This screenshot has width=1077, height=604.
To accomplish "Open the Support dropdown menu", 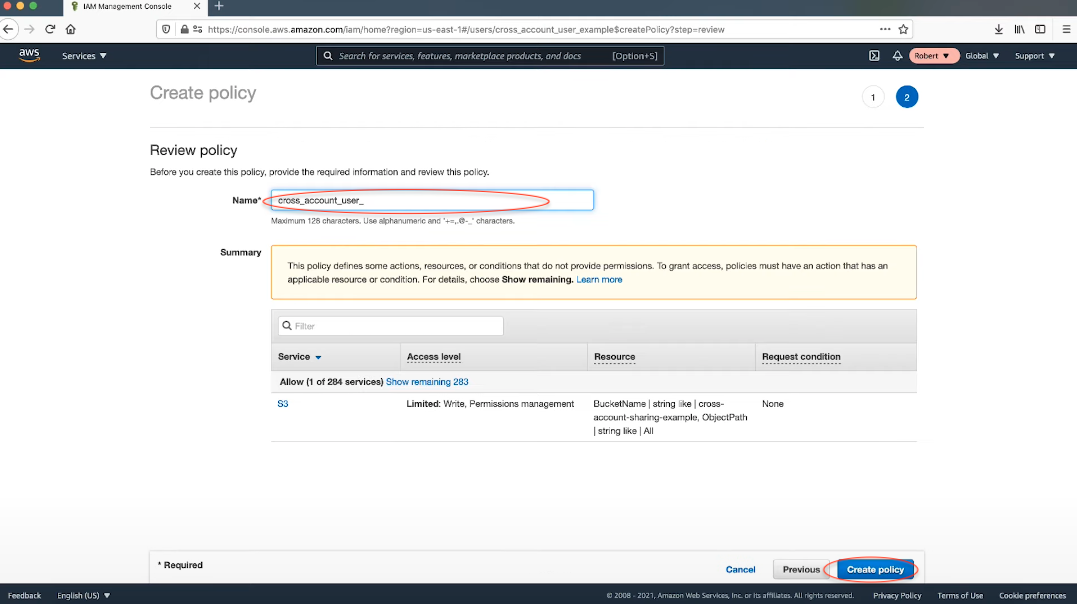I will [1035, 56].
